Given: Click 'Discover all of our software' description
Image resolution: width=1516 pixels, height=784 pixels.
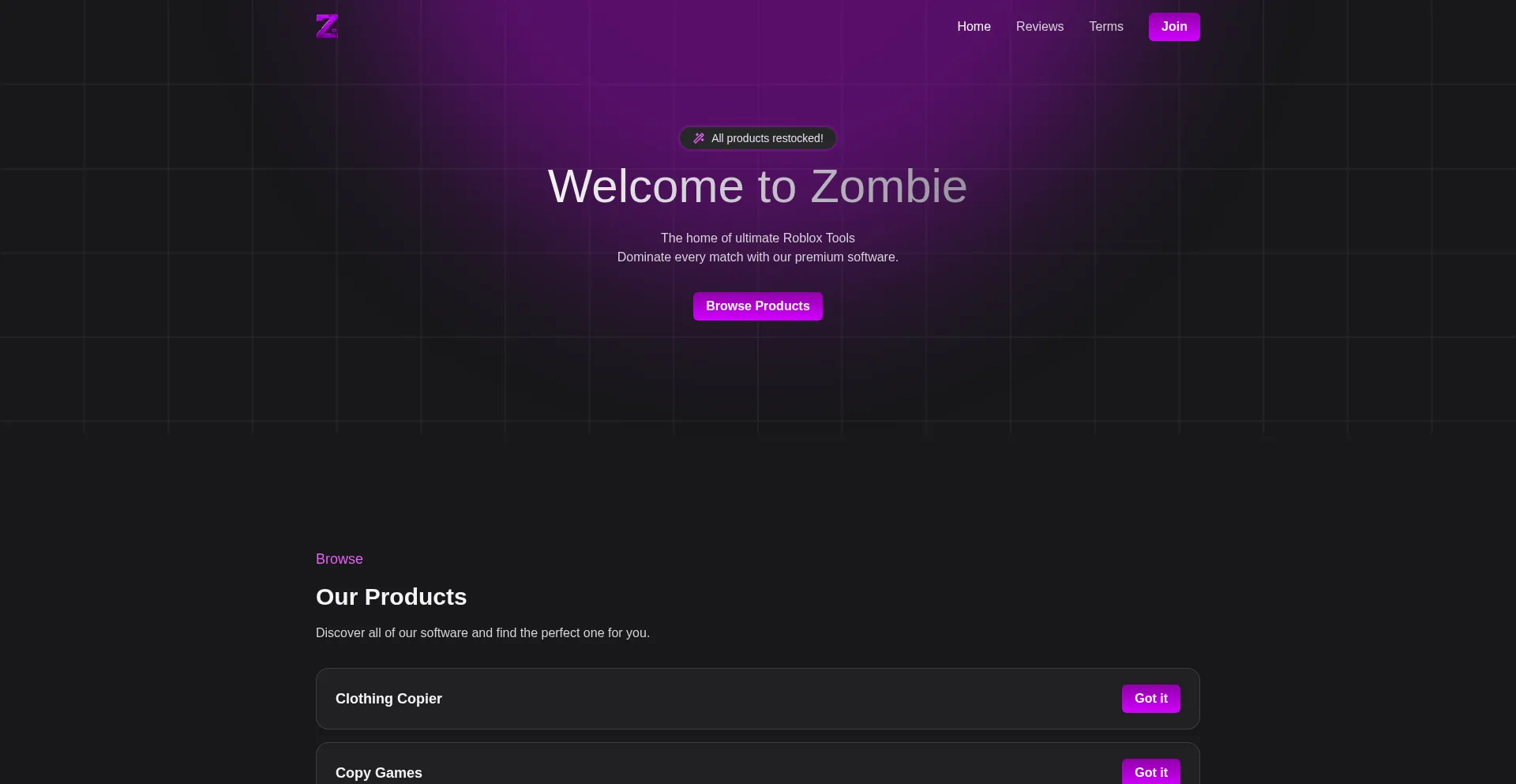Looking at the screenshot, I should [482, 633].
